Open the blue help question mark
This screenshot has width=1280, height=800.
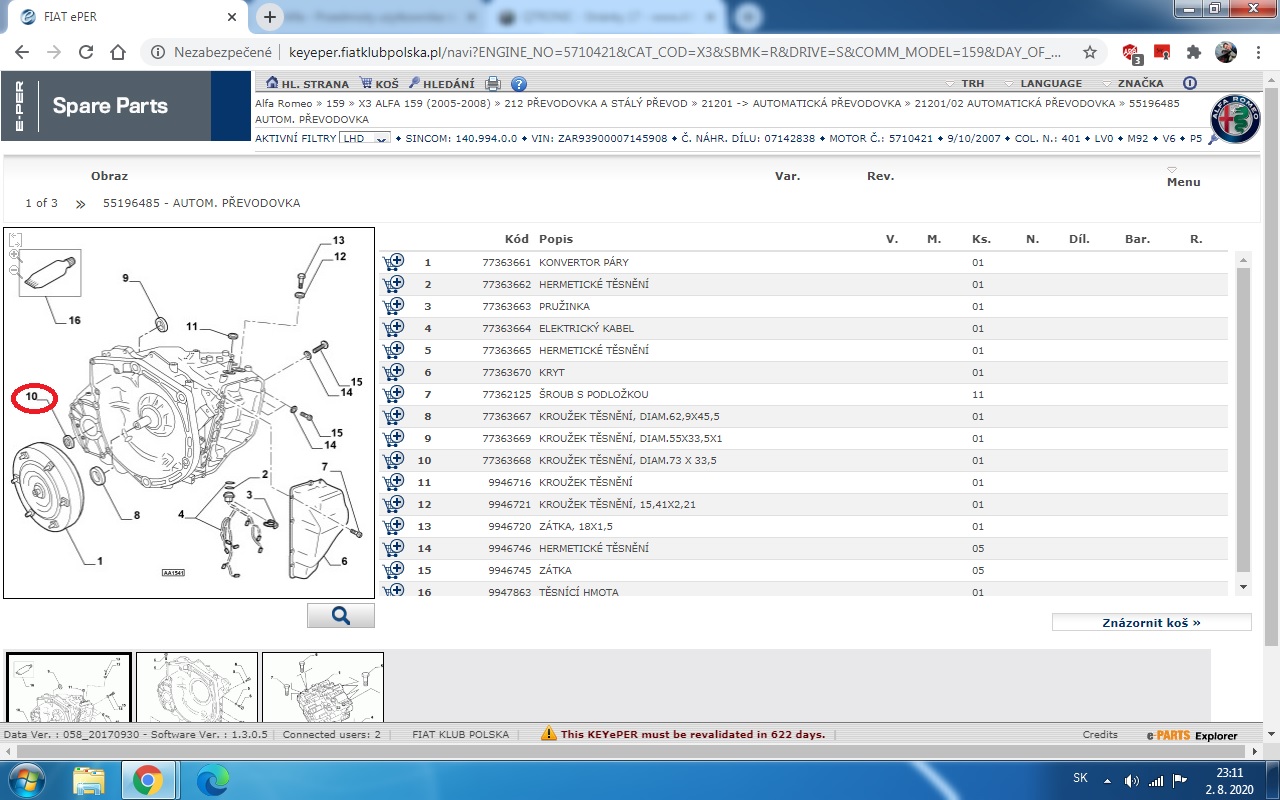click(519, 84)
